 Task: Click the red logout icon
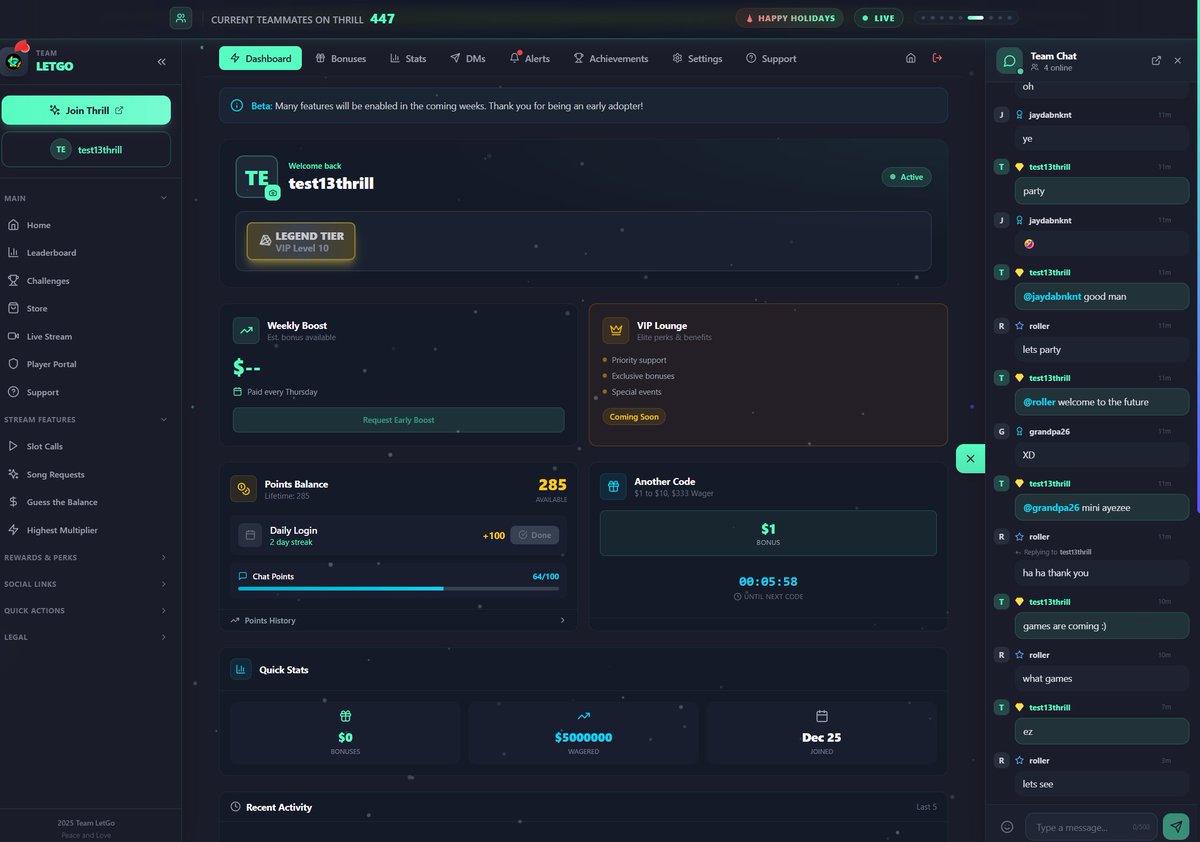tap(937, 58)
